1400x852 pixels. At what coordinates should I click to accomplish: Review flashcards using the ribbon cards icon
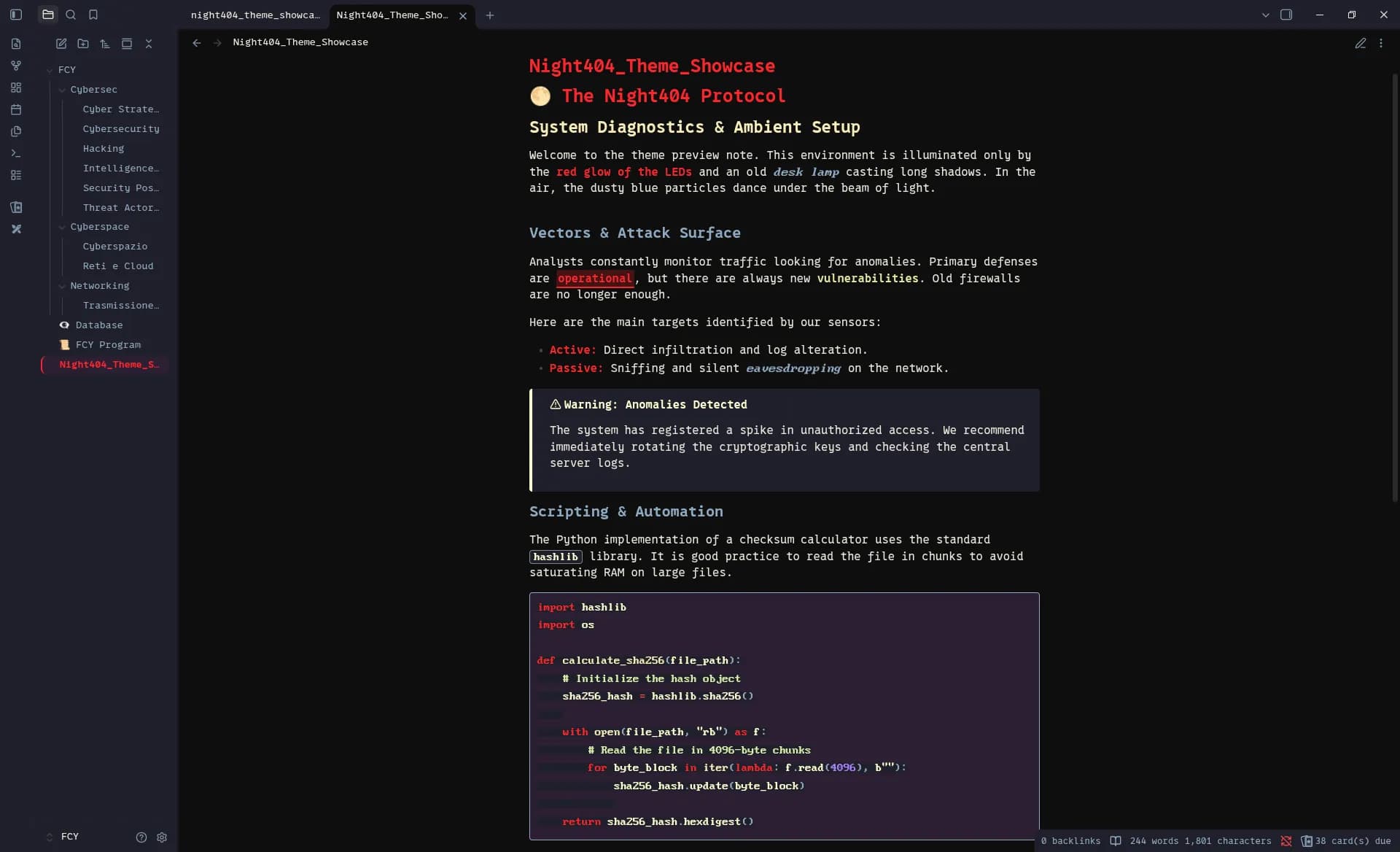coord(16,207)
